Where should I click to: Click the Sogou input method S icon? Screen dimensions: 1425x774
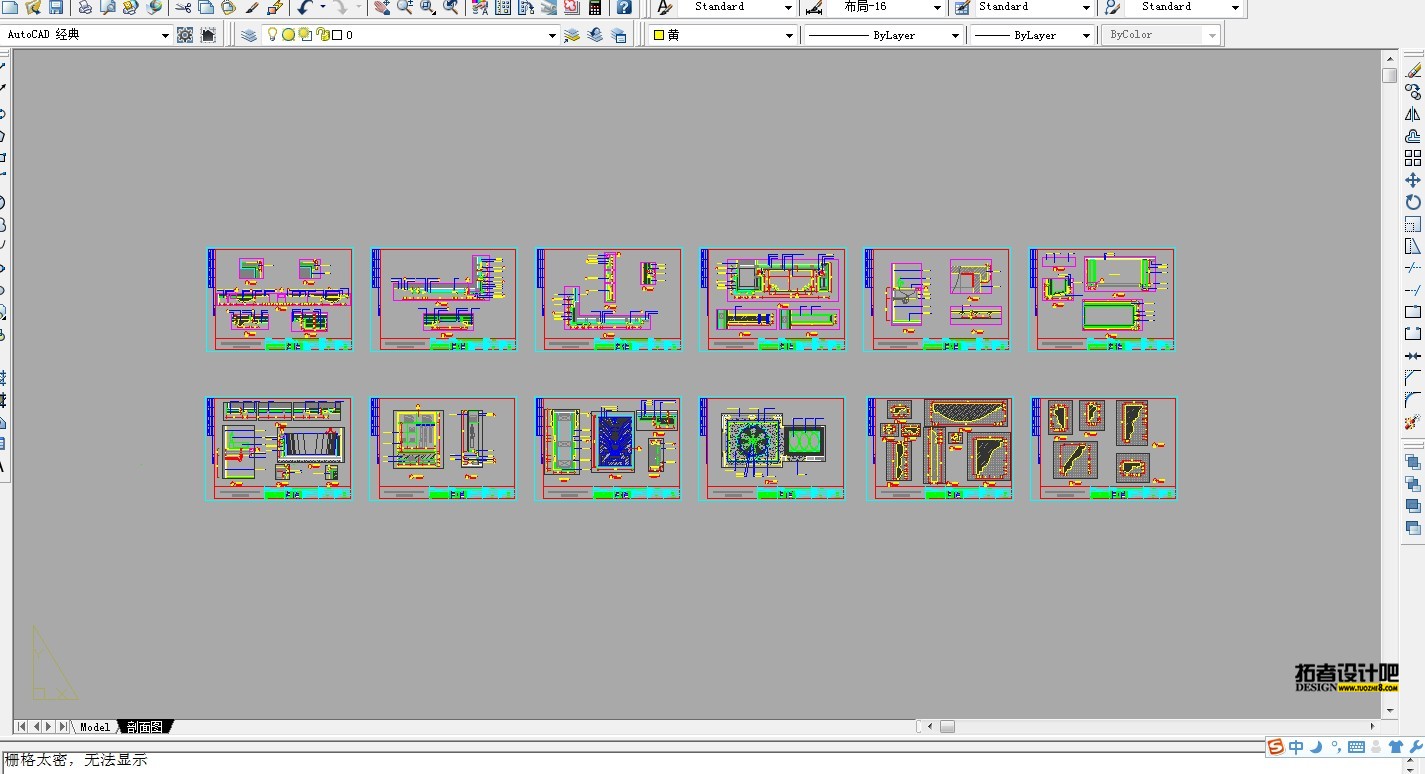coord(1276,747)
